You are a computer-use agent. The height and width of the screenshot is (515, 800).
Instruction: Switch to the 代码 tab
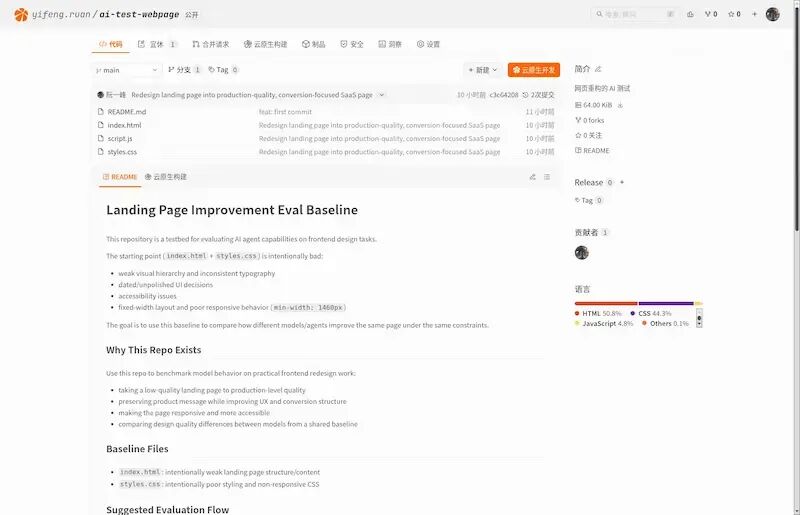(111, 44)
